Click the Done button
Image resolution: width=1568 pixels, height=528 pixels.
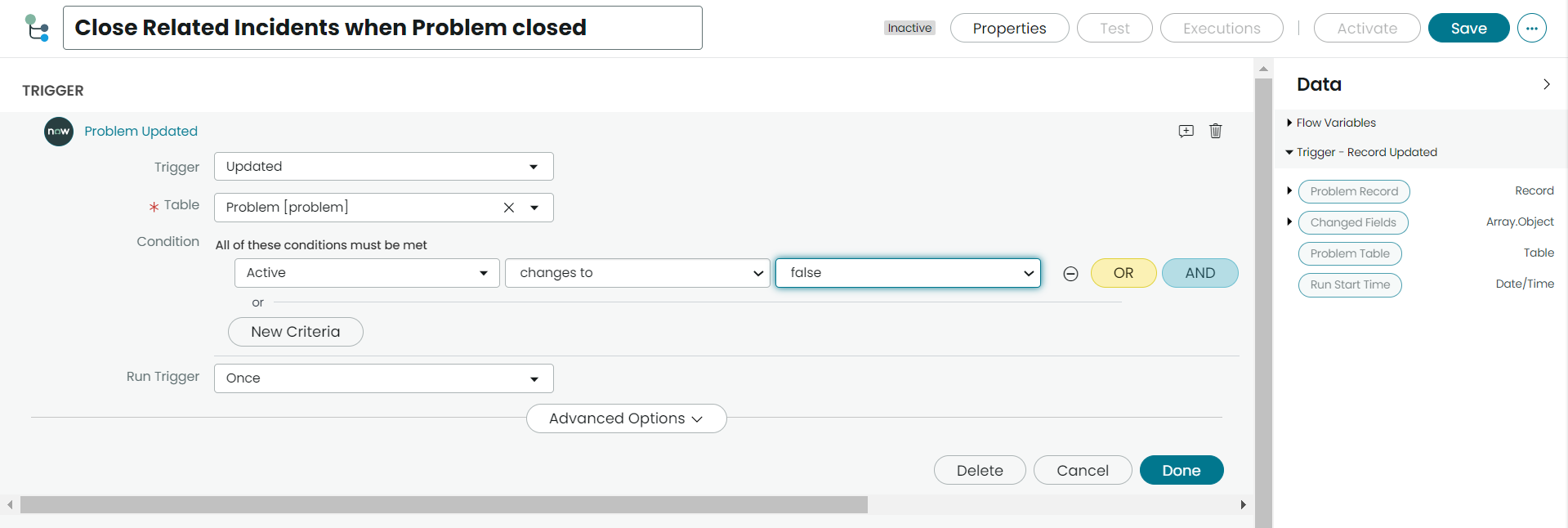click(x=1182, y=470)
